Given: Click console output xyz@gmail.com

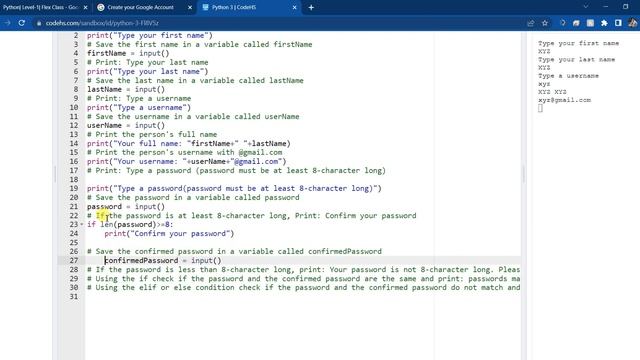Looking at the screenshot, I should click(x=564, y=100).
